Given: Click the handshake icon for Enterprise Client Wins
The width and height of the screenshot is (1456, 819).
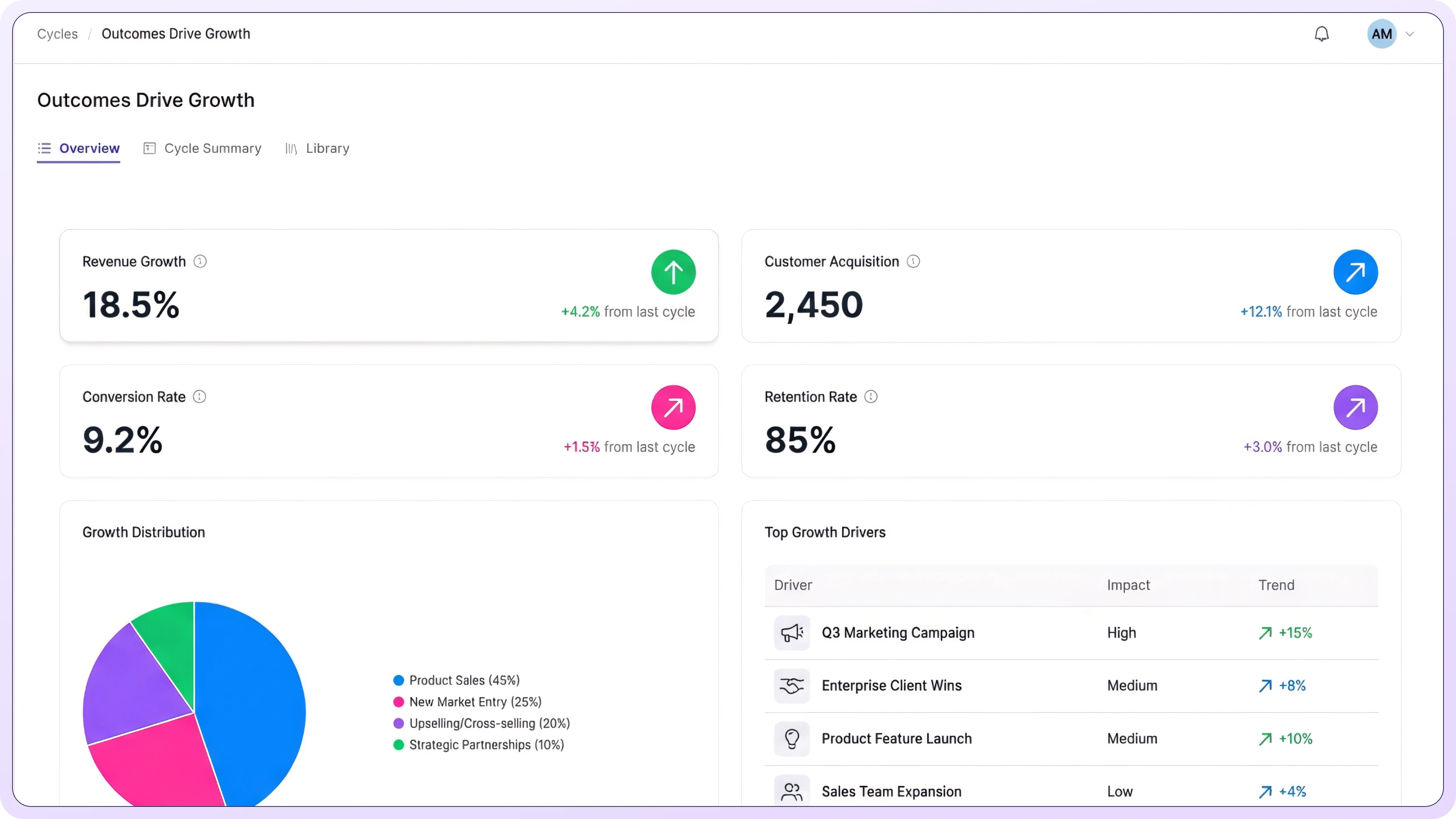Looking at the screenshot, I should [792, 686].
